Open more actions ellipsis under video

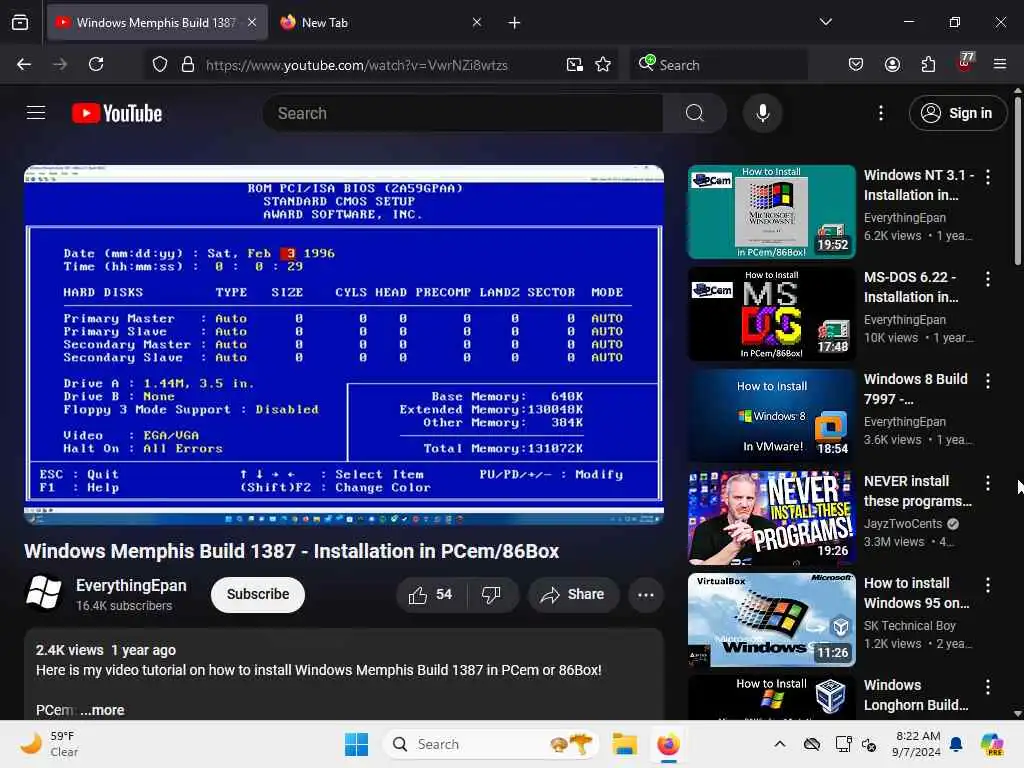coord(646,594)
